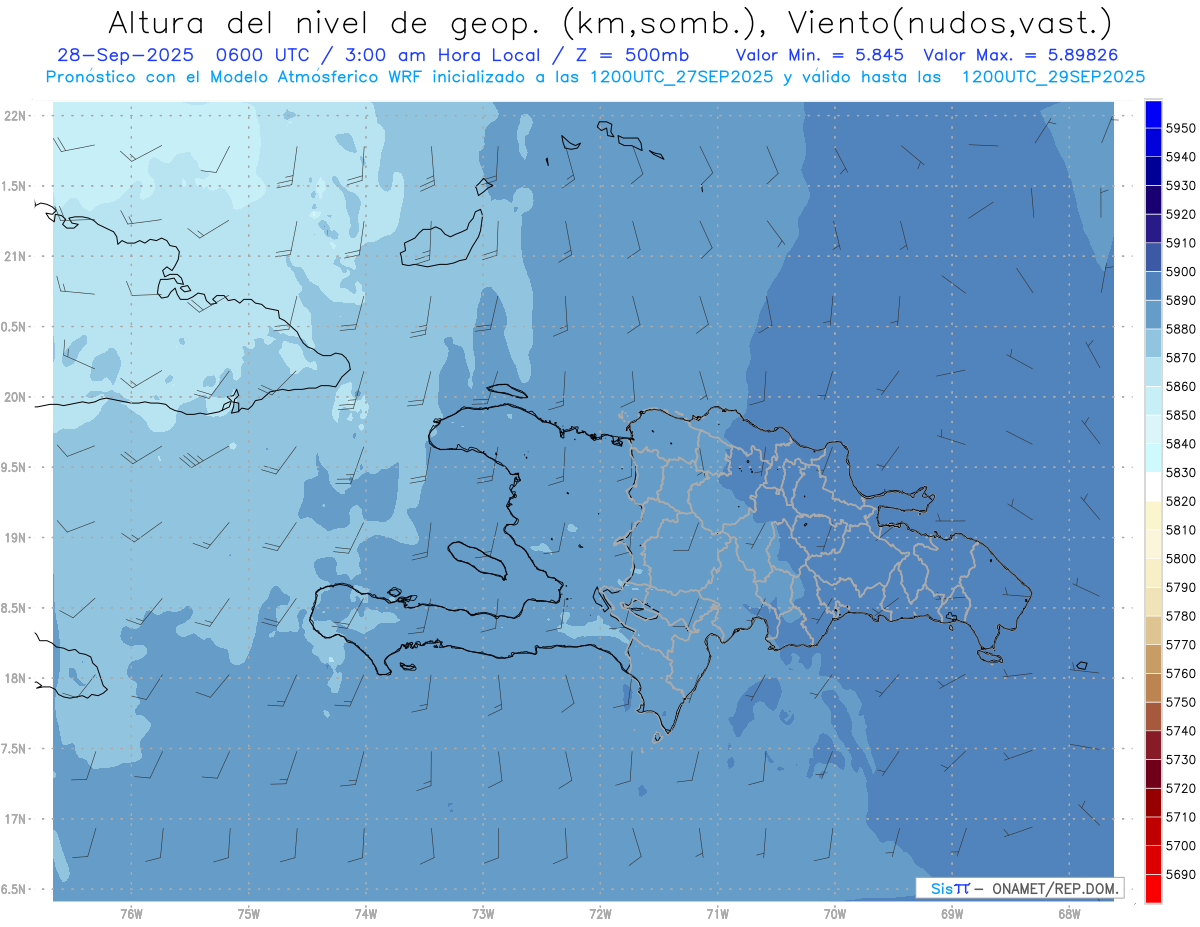This screenshot has height=927, width=1200.
Task: Click the '21N' latitude label
Action: (x=17, y=256)
